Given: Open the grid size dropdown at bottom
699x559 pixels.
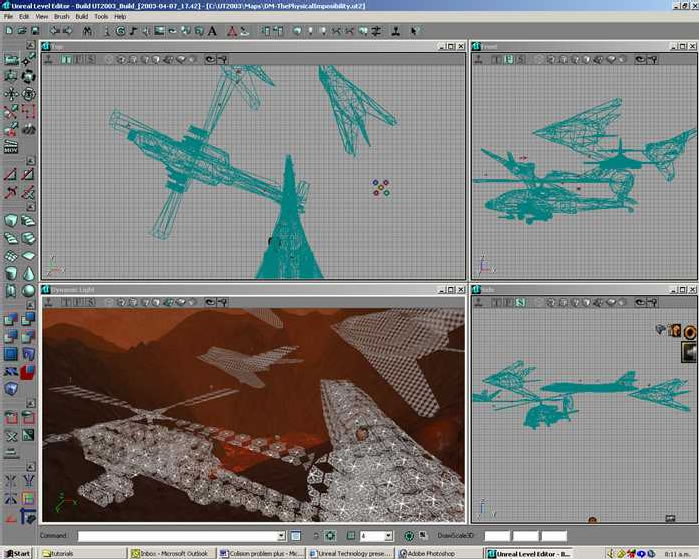Looking at the screenshot, I should 389,536.
